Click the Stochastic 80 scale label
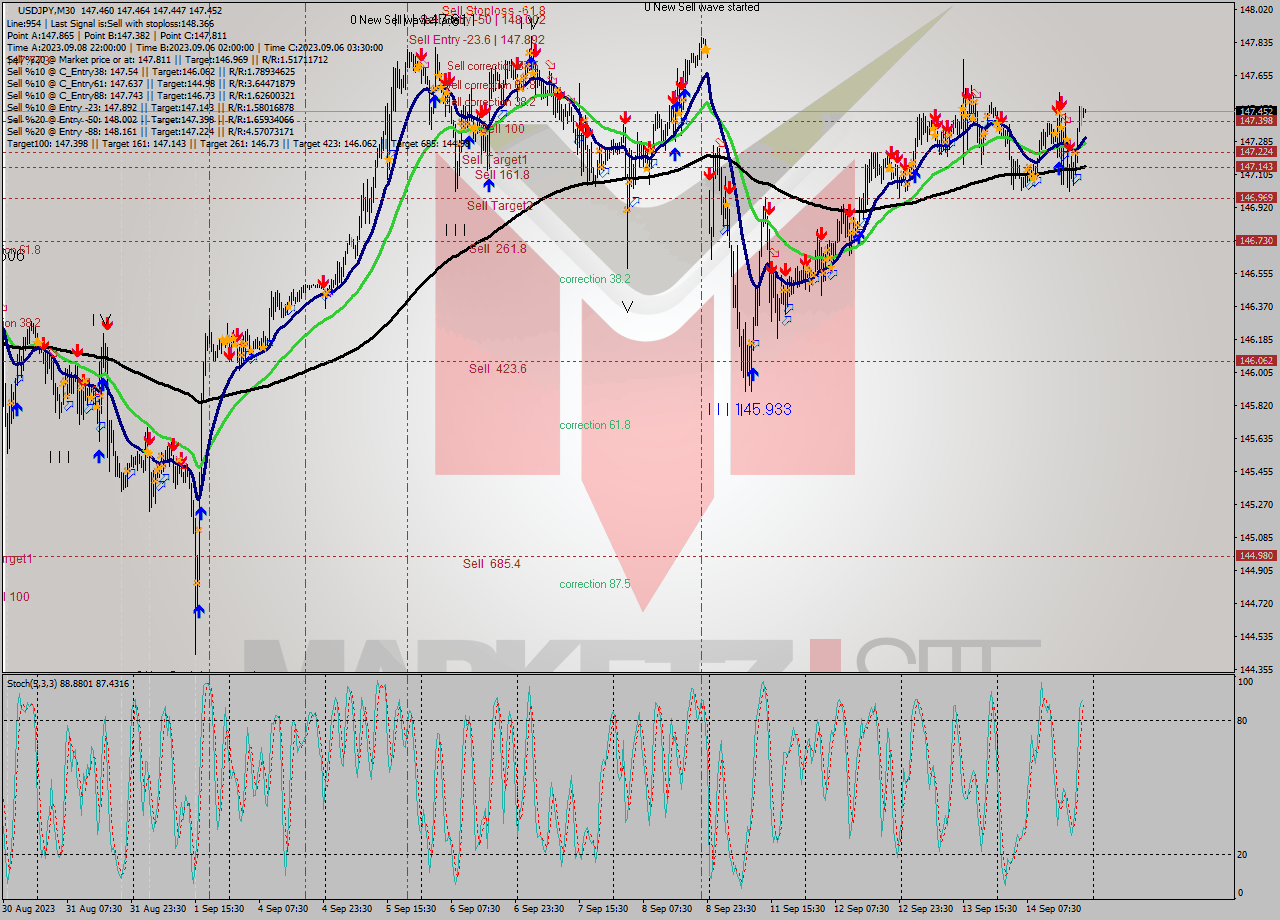 pos(1244,720)
